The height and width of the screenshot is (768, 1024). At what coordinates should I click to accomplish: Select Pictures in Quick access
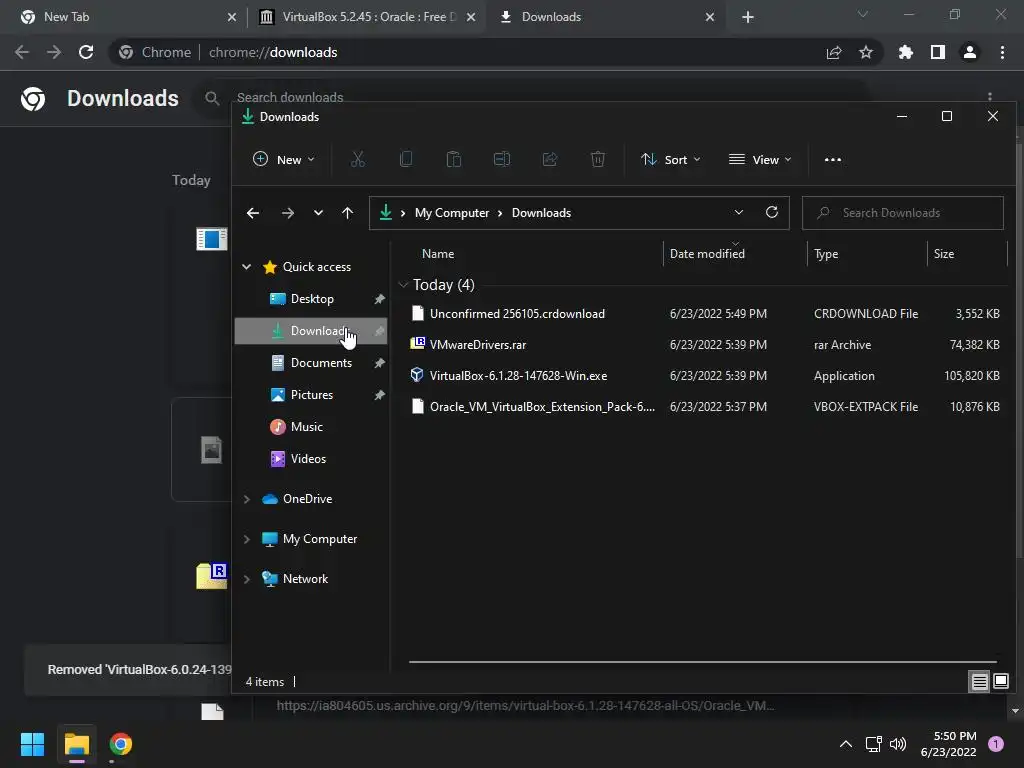(311, 395)
